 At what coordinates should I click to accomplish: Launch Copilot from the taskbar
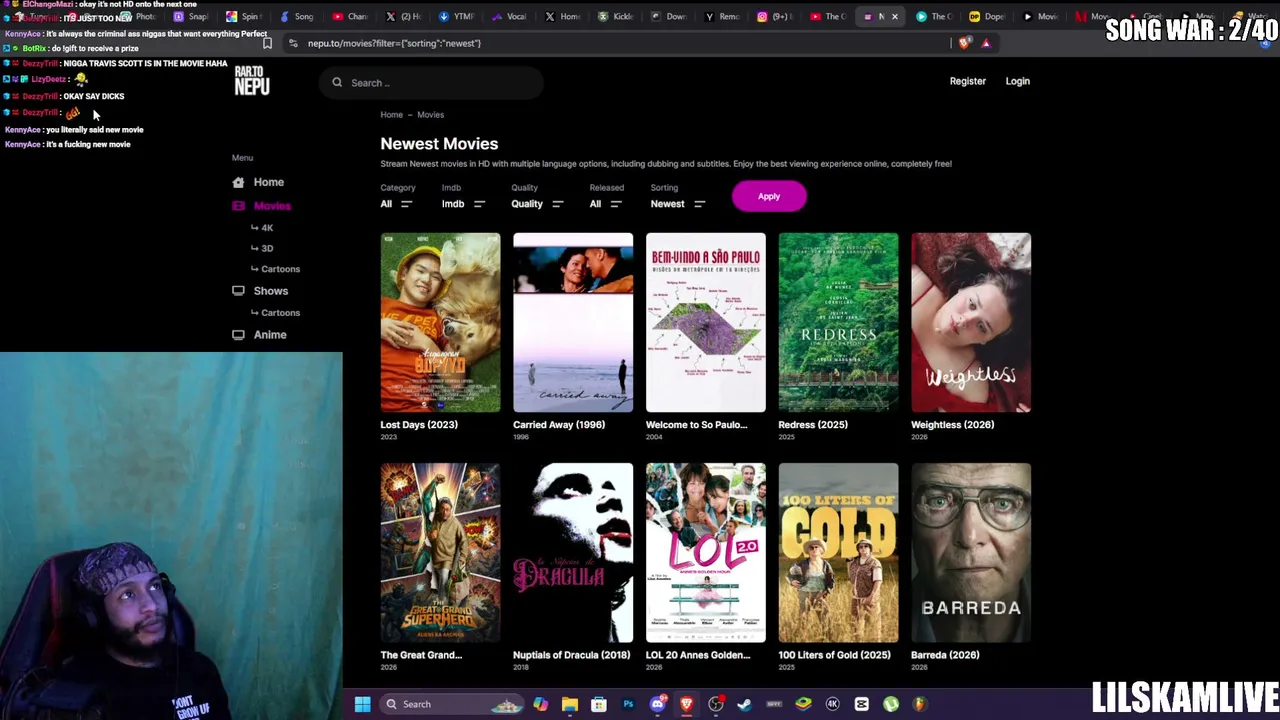pyautogui.click(x=540, y=704)
